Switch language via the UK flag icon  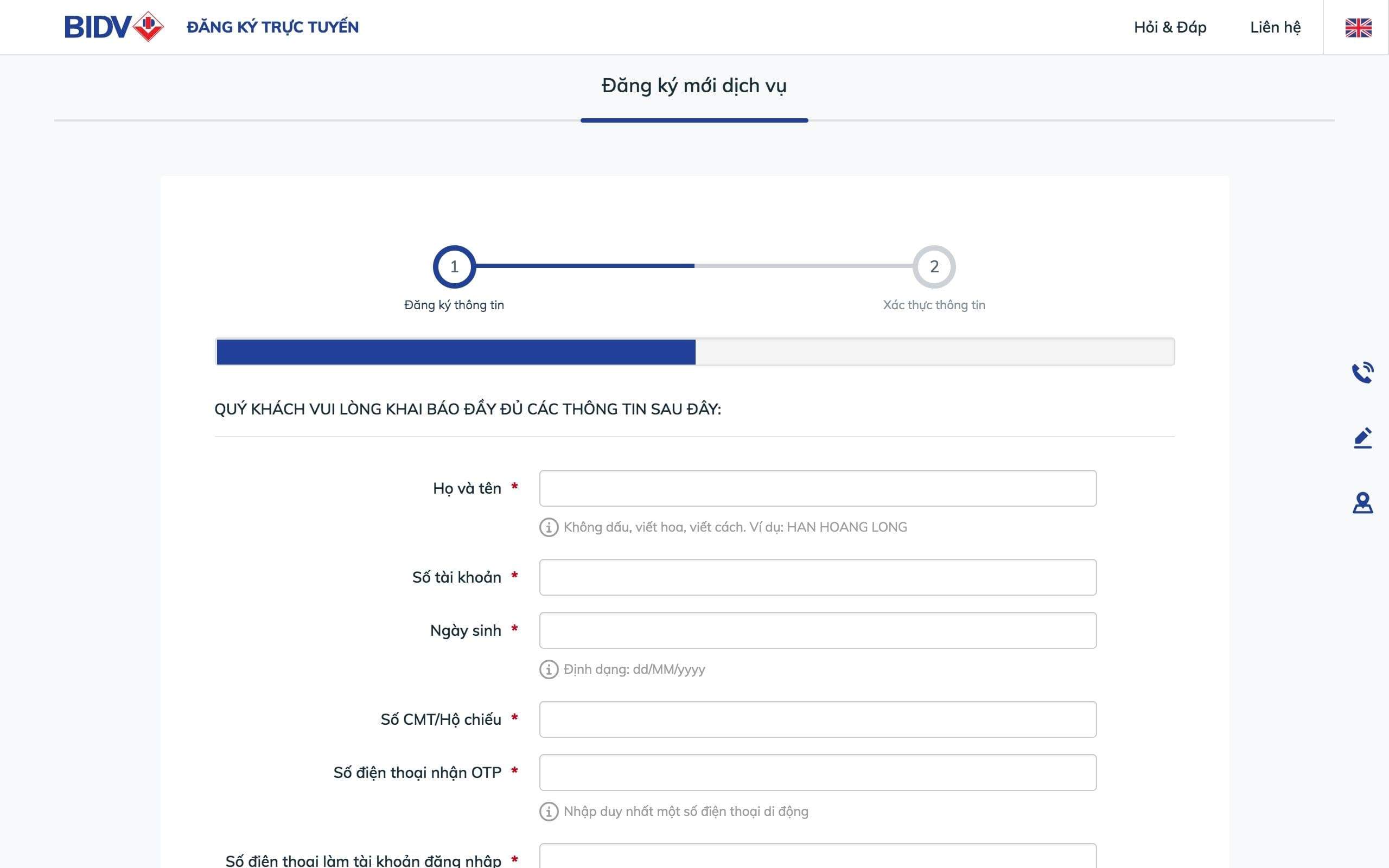pos(1358,28)
